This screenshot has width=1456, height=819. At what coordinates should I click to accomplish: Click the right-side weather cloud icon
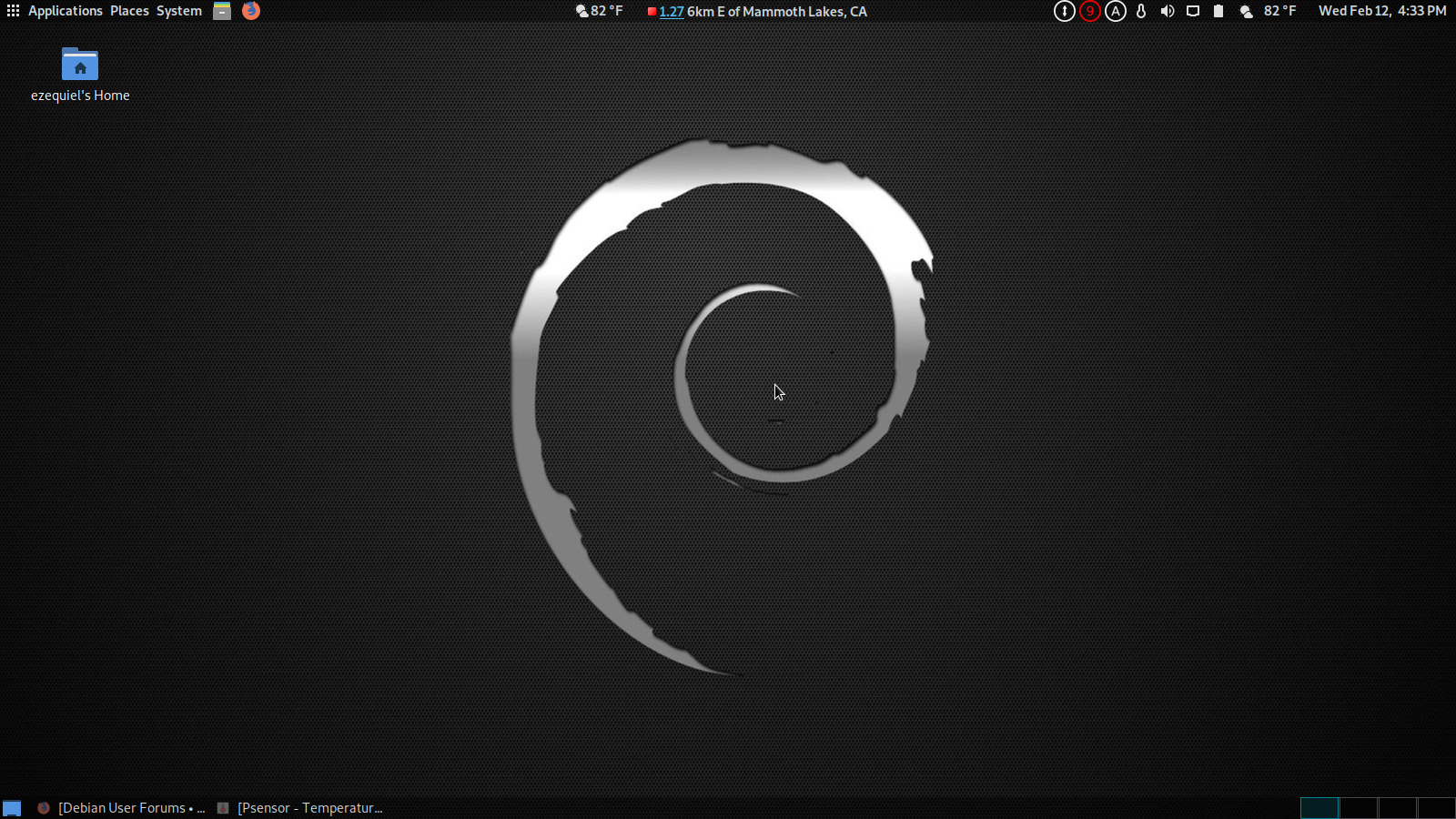coord(1247,11)
